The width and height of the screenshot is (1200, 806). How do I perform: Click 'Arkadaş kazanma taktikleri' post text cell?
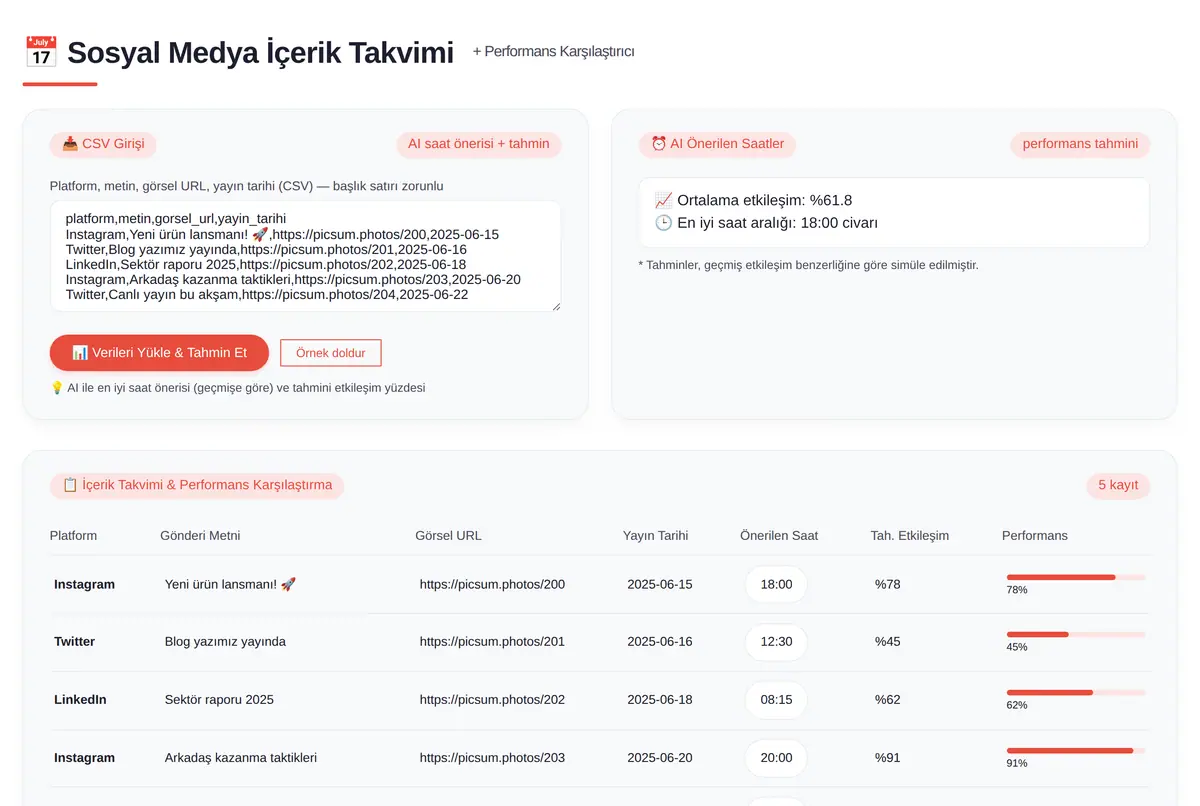click(241, 758)
